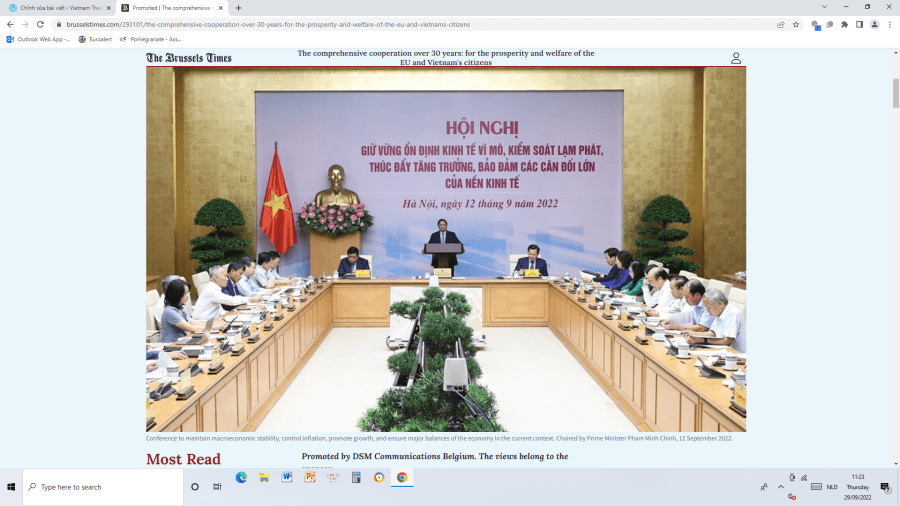
Task: Open the Extensions puzzle menu
Action: [844, 24]
